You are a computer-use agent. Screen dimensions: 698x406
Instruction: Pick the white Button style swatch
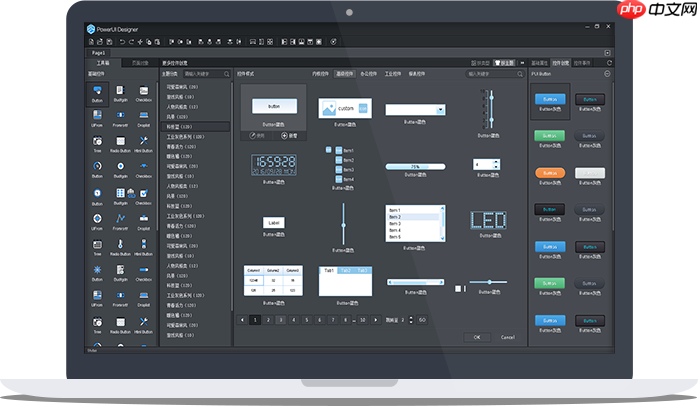click(590, 173)
